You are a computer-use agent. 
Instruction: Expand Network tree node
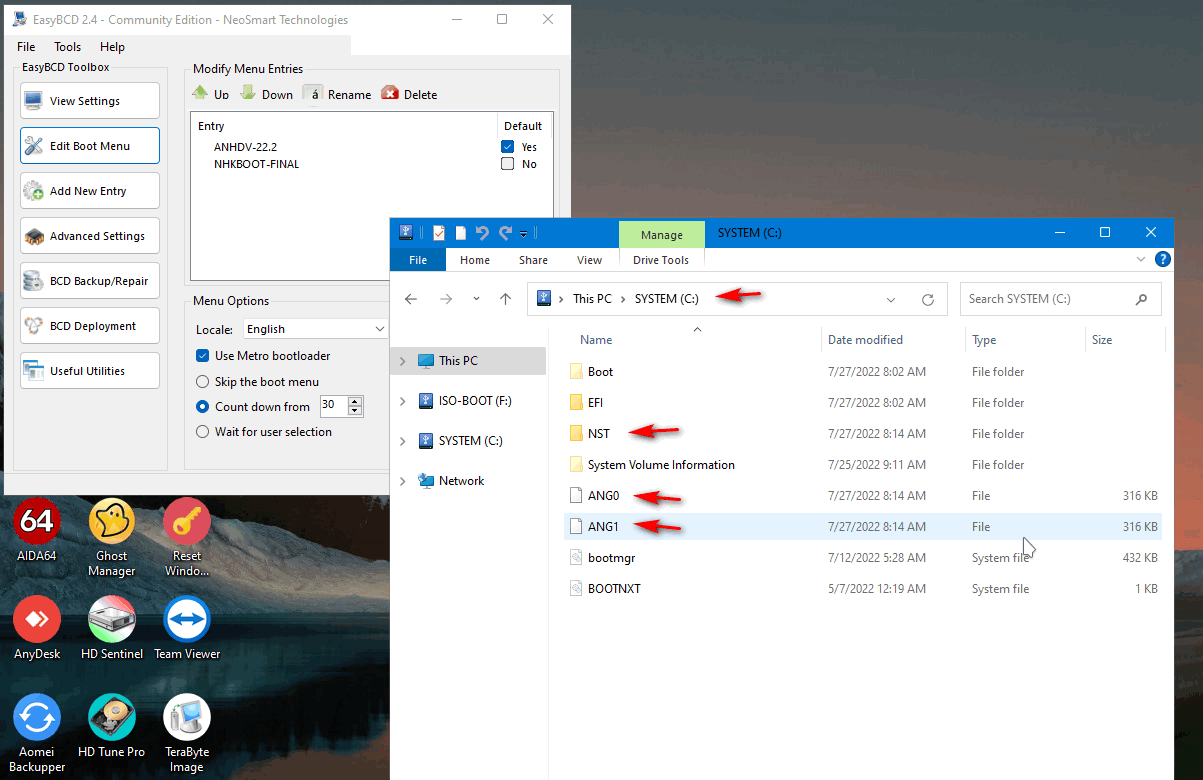click(403, 481)
